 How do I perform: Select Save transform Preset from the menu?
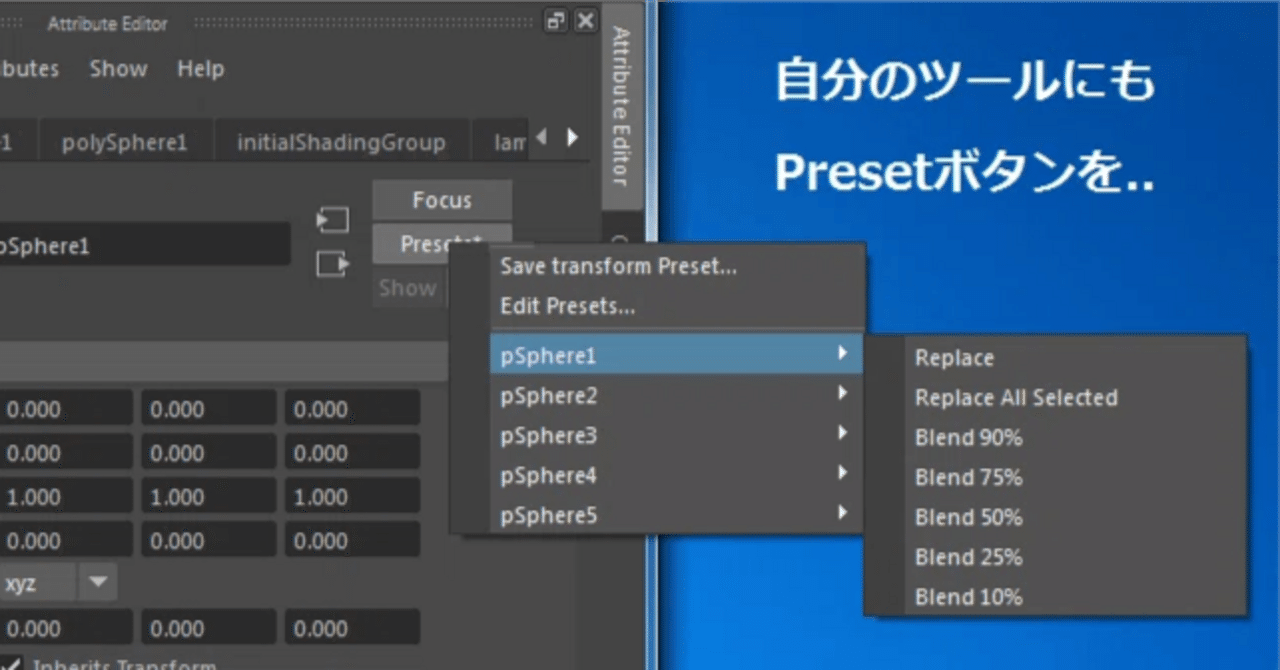click(618, 266)
